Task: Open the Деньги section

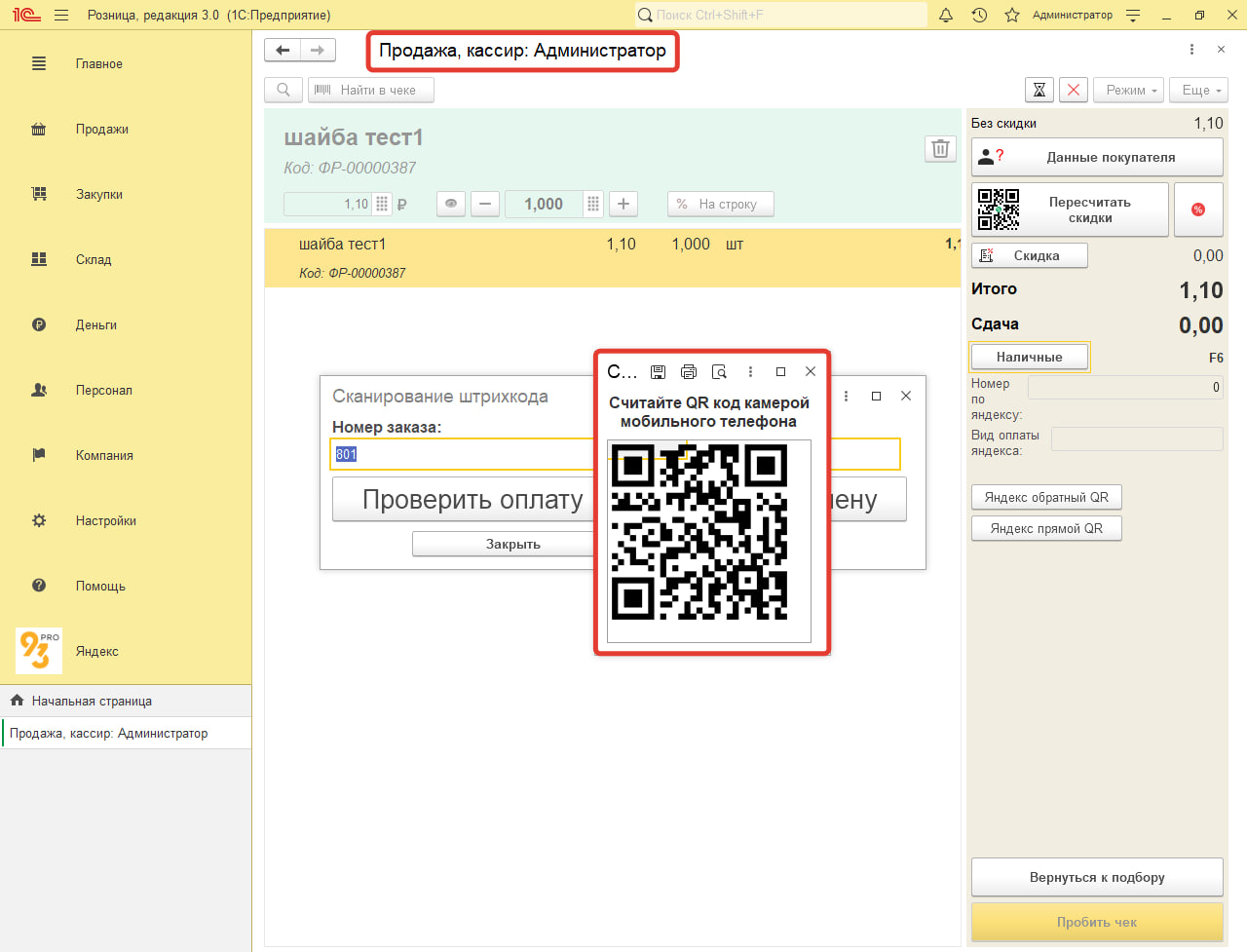Action: pos(126,324)
